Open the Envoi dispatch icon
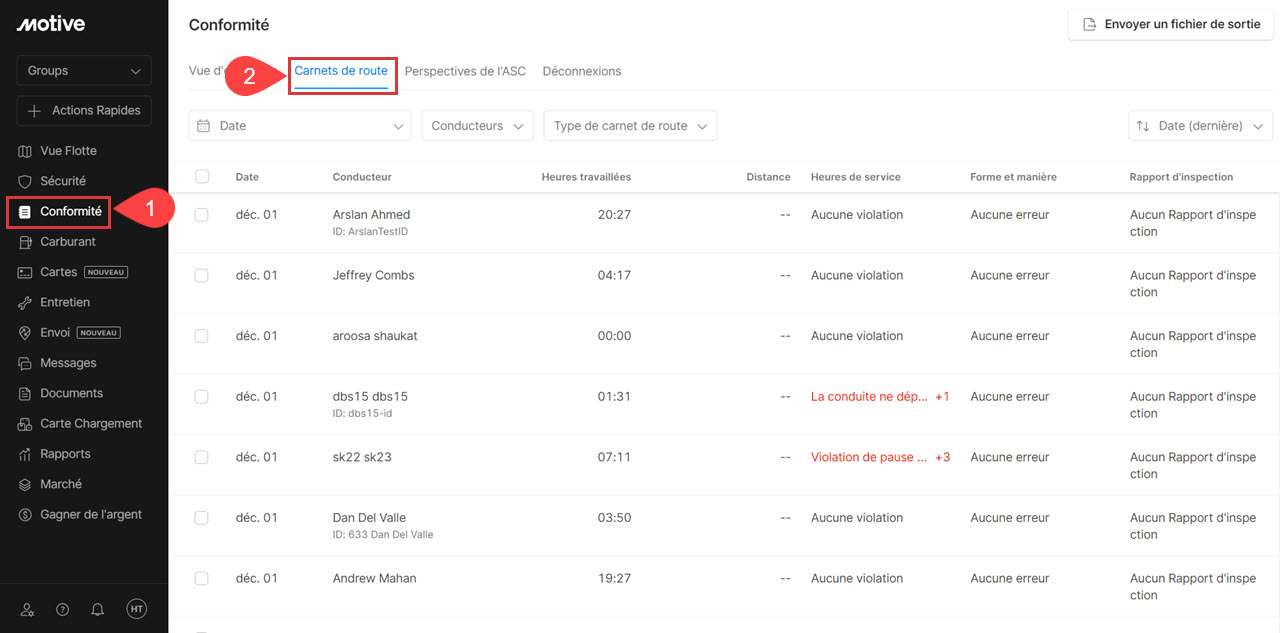 [x=26, y=333]
